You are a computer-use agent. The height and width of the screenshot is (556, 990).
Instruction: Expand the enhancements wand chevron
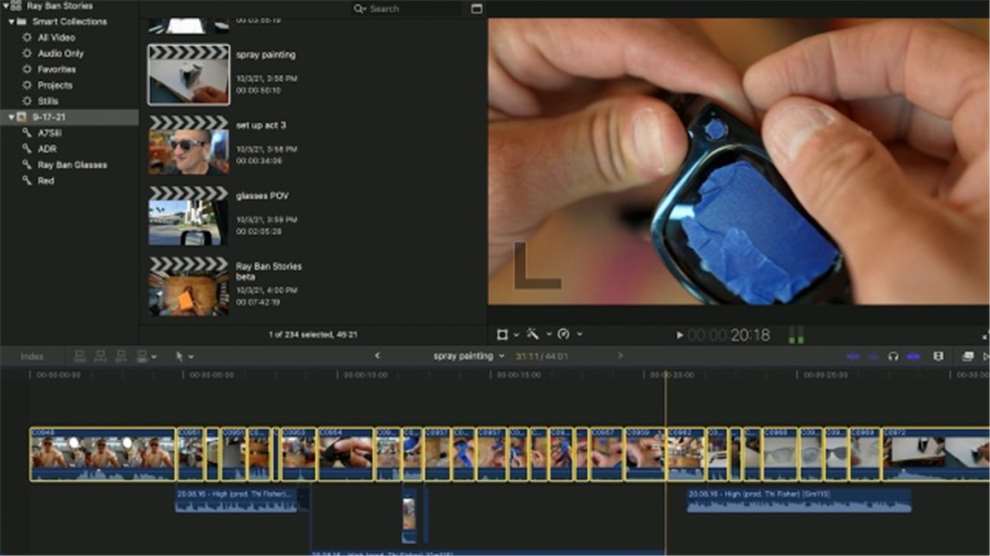click(x=548, y=334)
